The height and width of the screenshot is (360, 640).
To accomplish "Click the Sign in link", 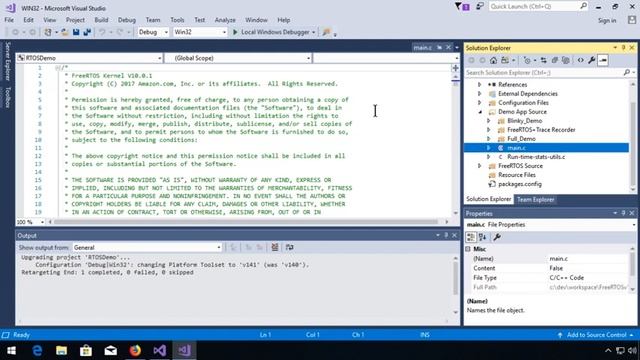I will [x=607, y=20].
